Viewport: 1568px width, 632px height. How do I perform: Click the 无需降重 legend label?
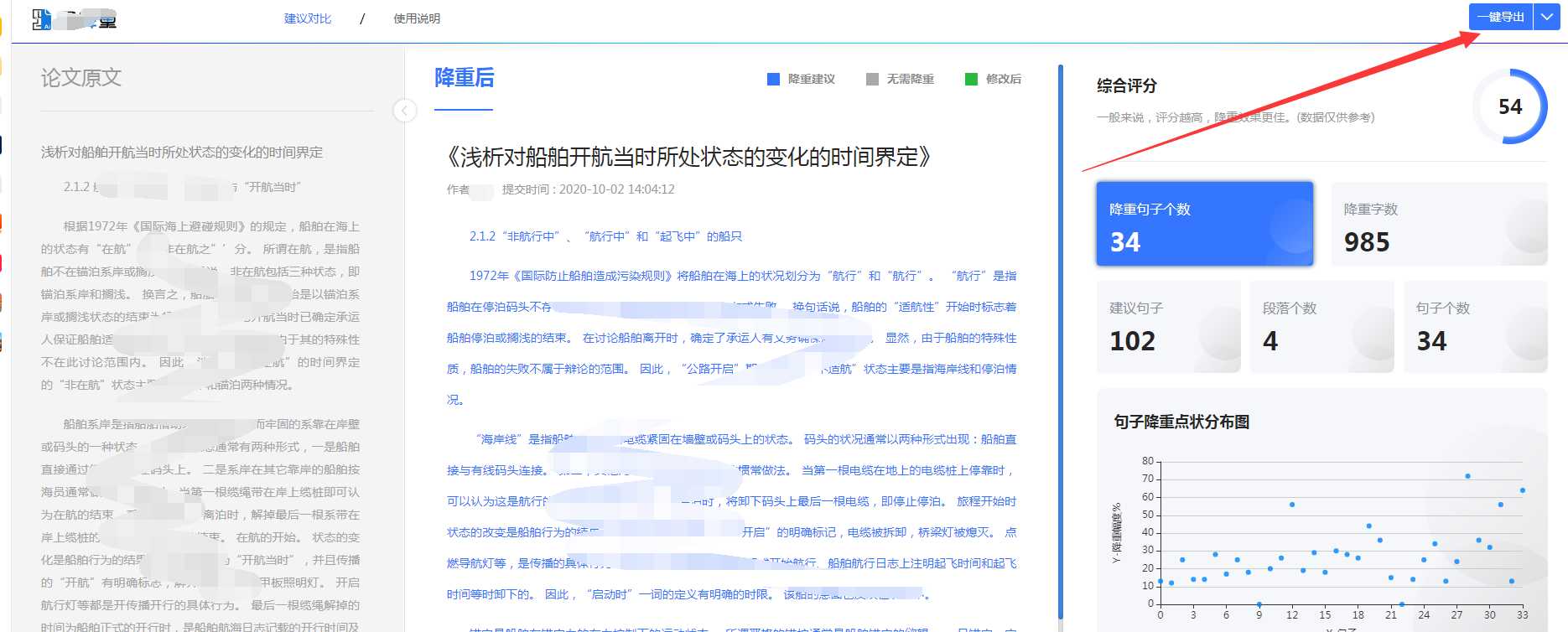pyautogui.click(x=910, y=79)
